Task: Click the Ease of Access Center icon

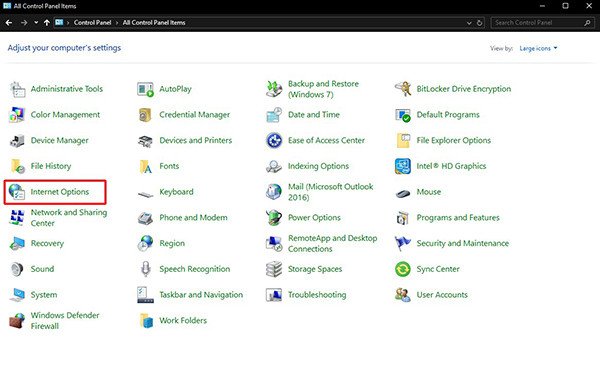Action: coord(274,141)
